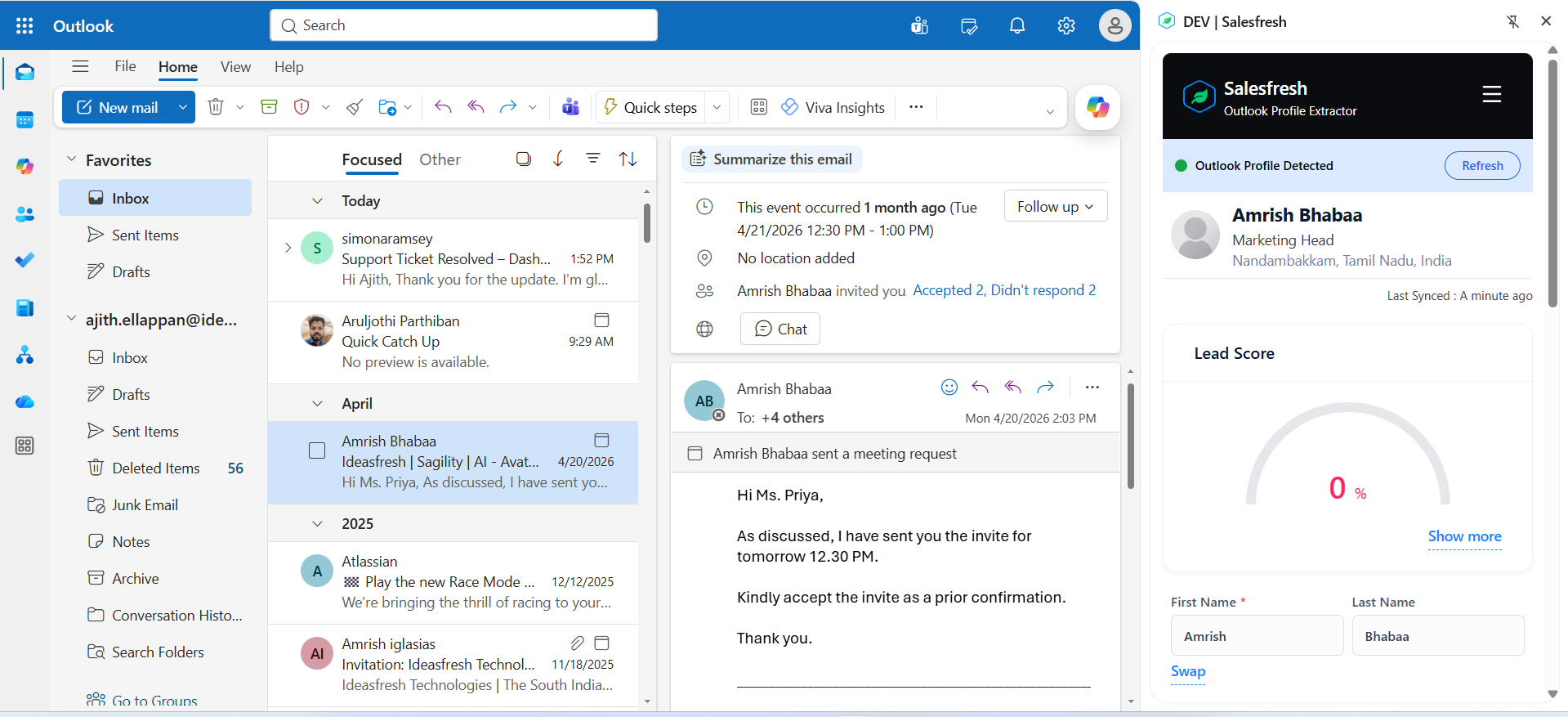The width and height of the screenshot is (1568, 717).
Task: Tick the checkbox on Amrish Bhabaa email
Action: pyautogui.click(x=317, y=450)
